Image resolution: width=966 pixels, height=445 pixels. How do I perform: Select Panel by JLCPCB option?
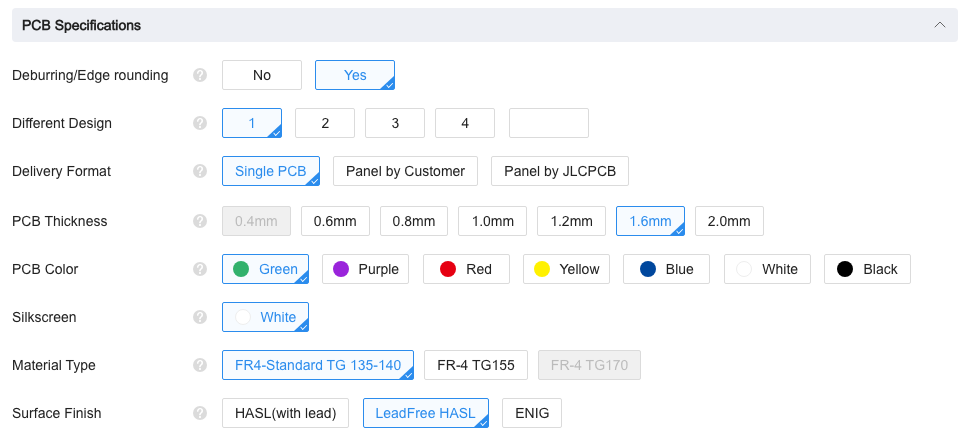(x=560, y=171)
